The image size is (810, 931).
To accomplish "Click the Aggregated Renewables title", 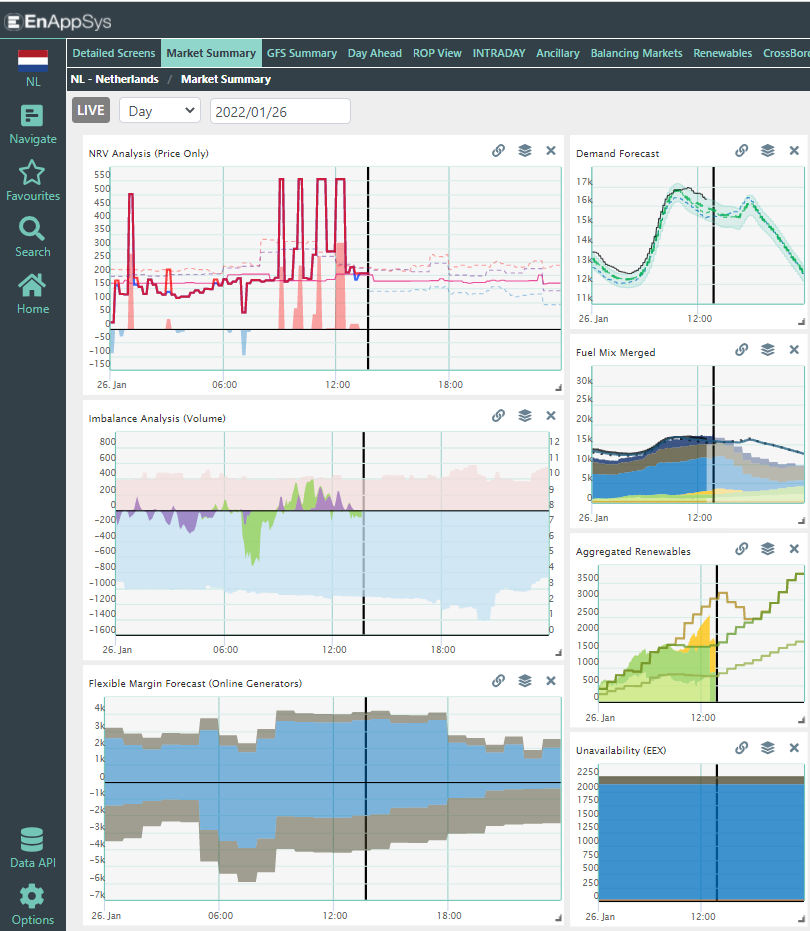I will point(633,551).
